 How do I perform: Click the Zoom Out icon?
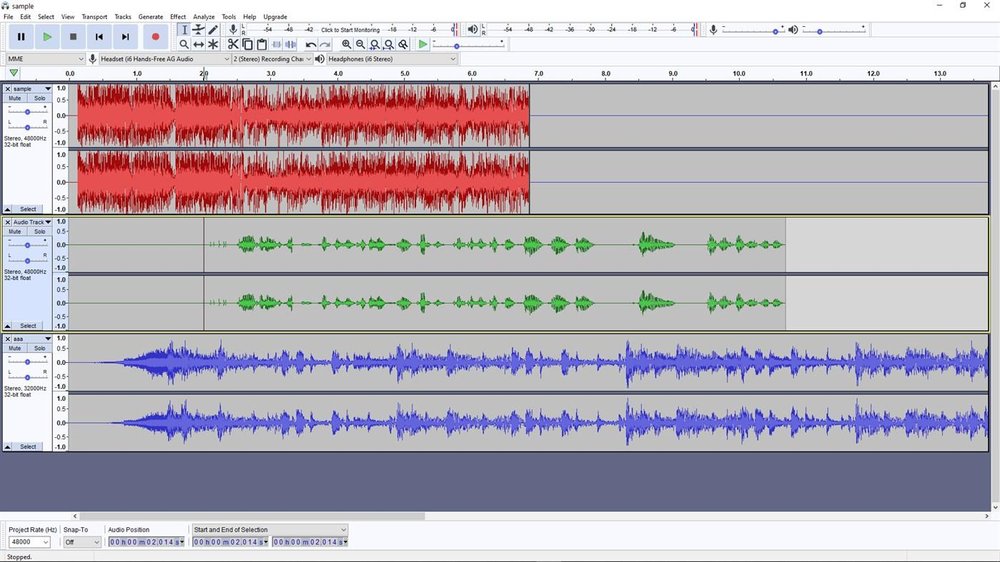[x=360, y=44]
